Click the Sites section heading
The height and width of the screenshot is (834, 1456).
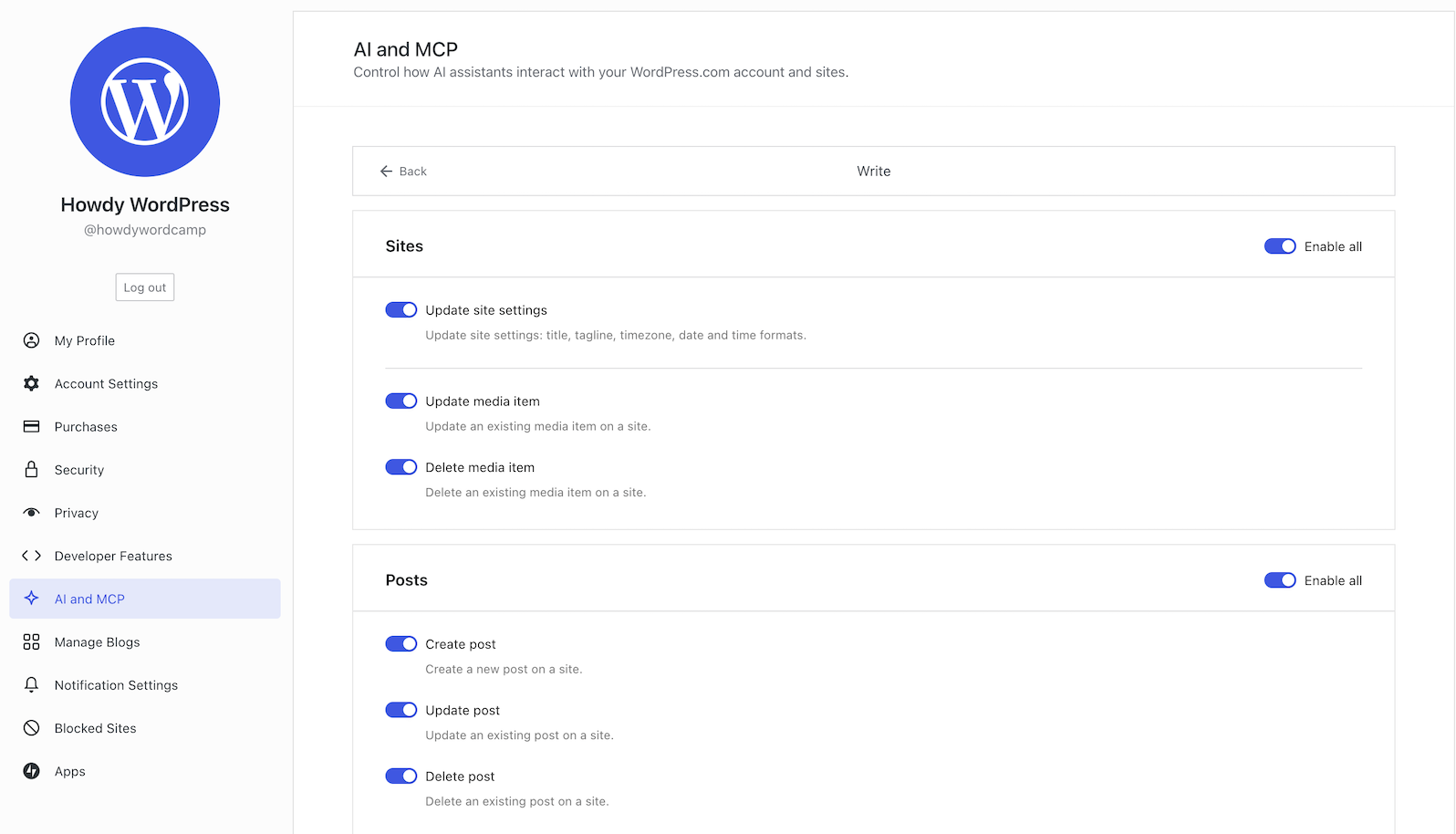point(404,246)
